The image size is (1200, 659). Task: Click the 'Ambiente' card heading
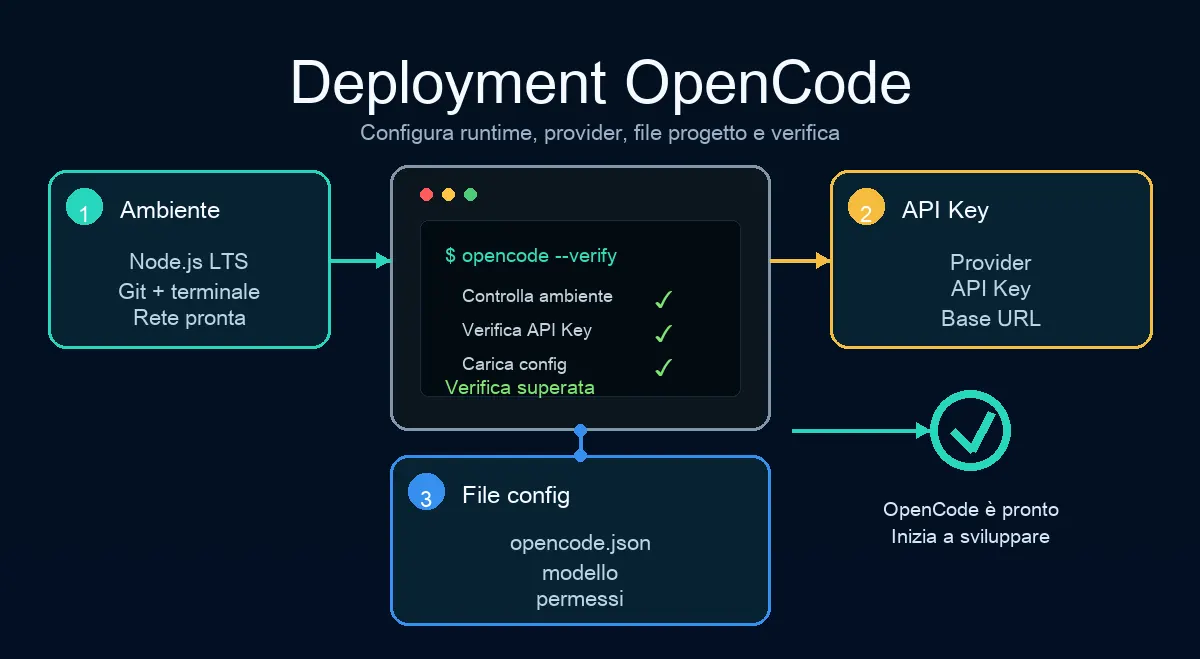[170, 210]
